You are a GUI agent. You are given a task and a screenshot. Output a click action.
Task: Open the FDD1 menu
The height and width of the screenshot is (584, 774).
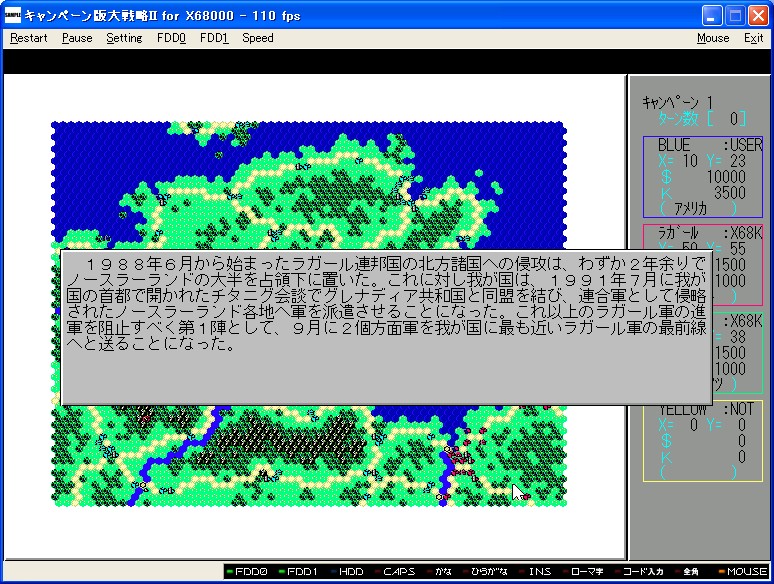[214, 38]
